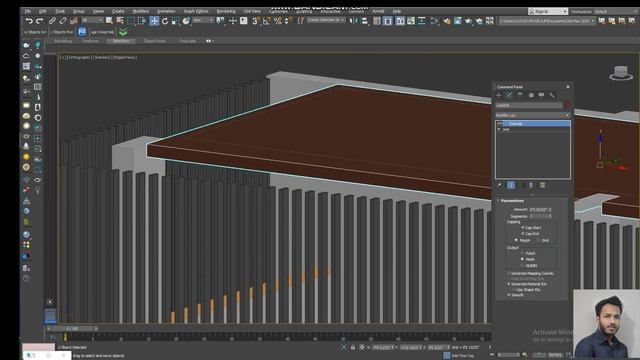640x360 pixels.
Task: Toggle Show End Result button under stack
Action: pyautogui.click(x=511, y=185)
